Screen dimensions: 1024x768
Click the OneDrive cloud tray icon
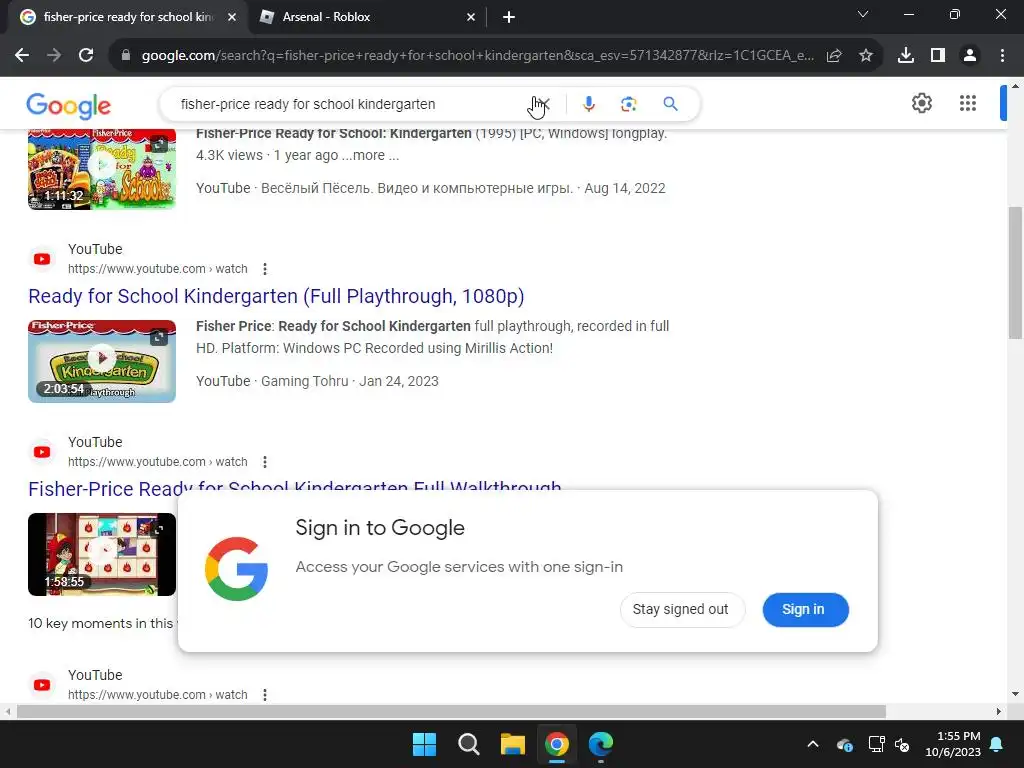(x=844, y=744)
